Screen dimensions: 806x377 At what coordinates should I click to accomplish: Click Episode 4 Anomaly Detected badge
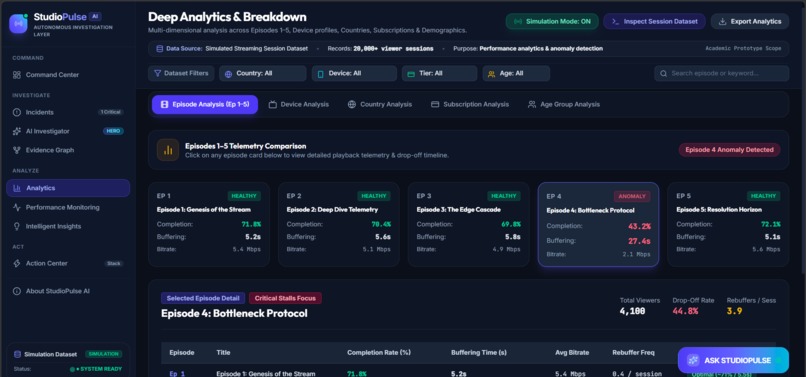729,150
